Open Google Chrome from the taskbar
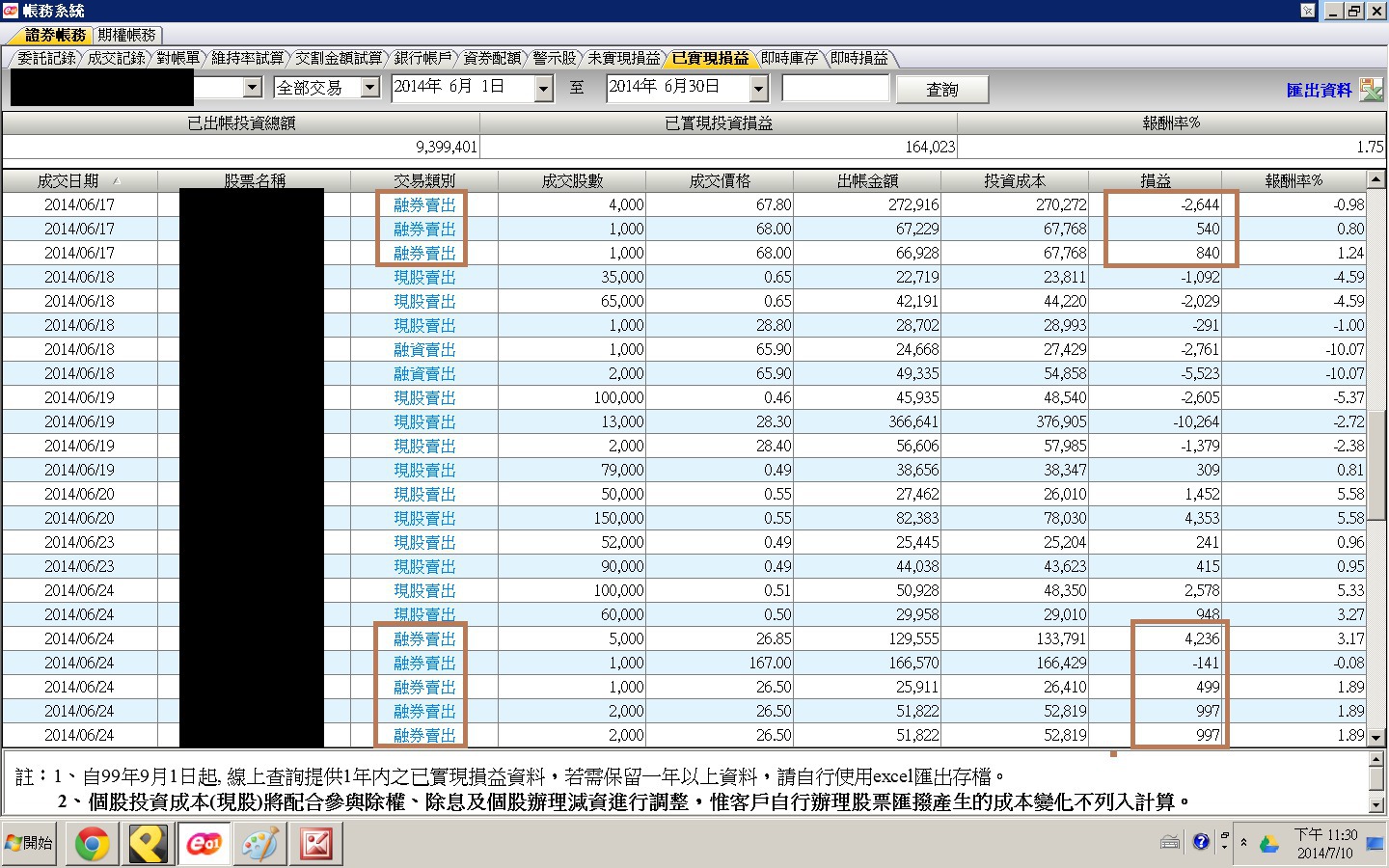Viewport: 1389px width, 868px height. pyautogui.click(x=93, y=844)
